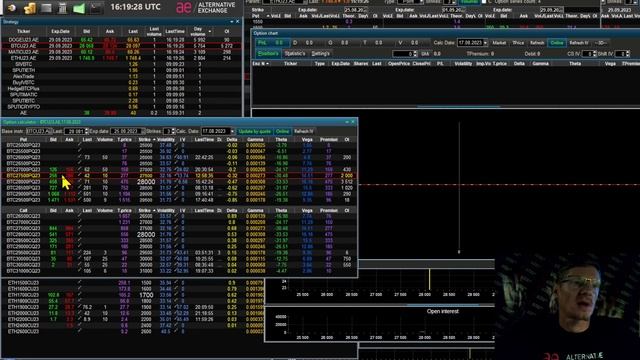
Task: Click the pencil icon in ETH1900CU23 row
Action: pos(80,307)
